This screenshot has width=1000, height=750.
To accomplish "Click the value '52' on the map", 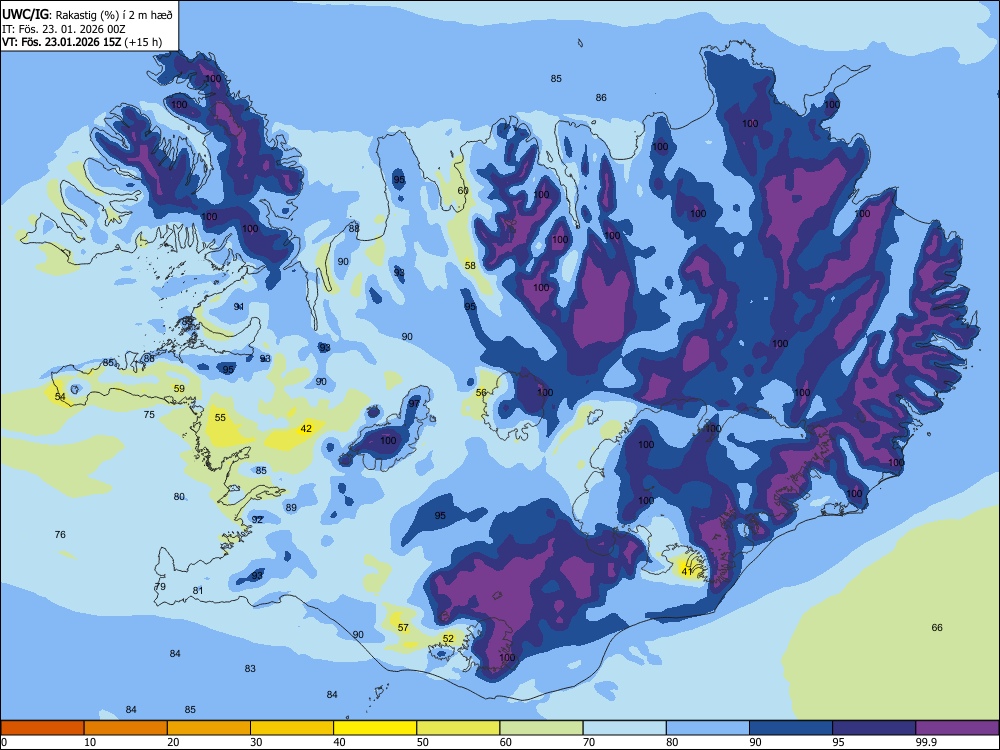I will coord(448,638).
